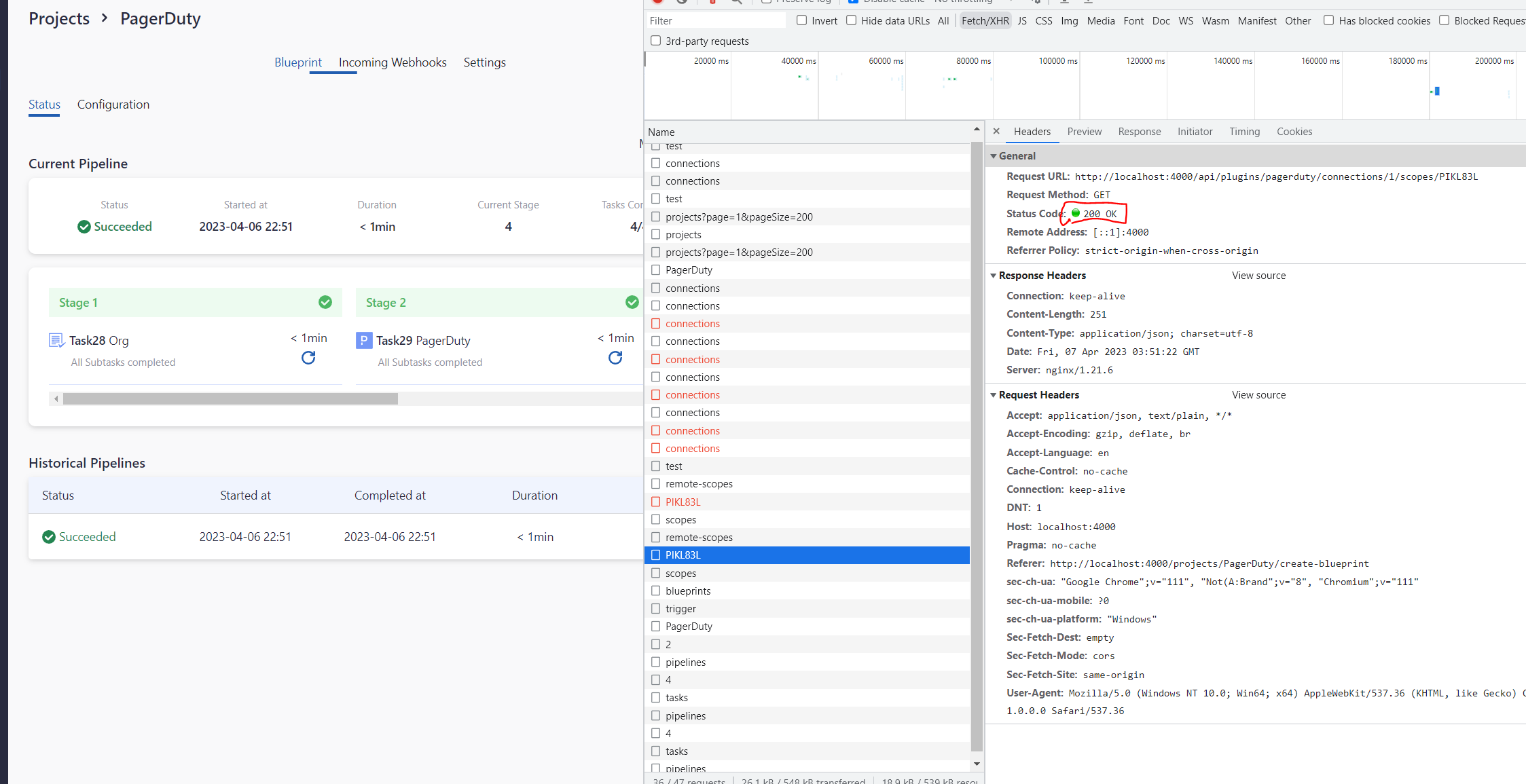Check Hide data URLs option

(x=852, y=20)
